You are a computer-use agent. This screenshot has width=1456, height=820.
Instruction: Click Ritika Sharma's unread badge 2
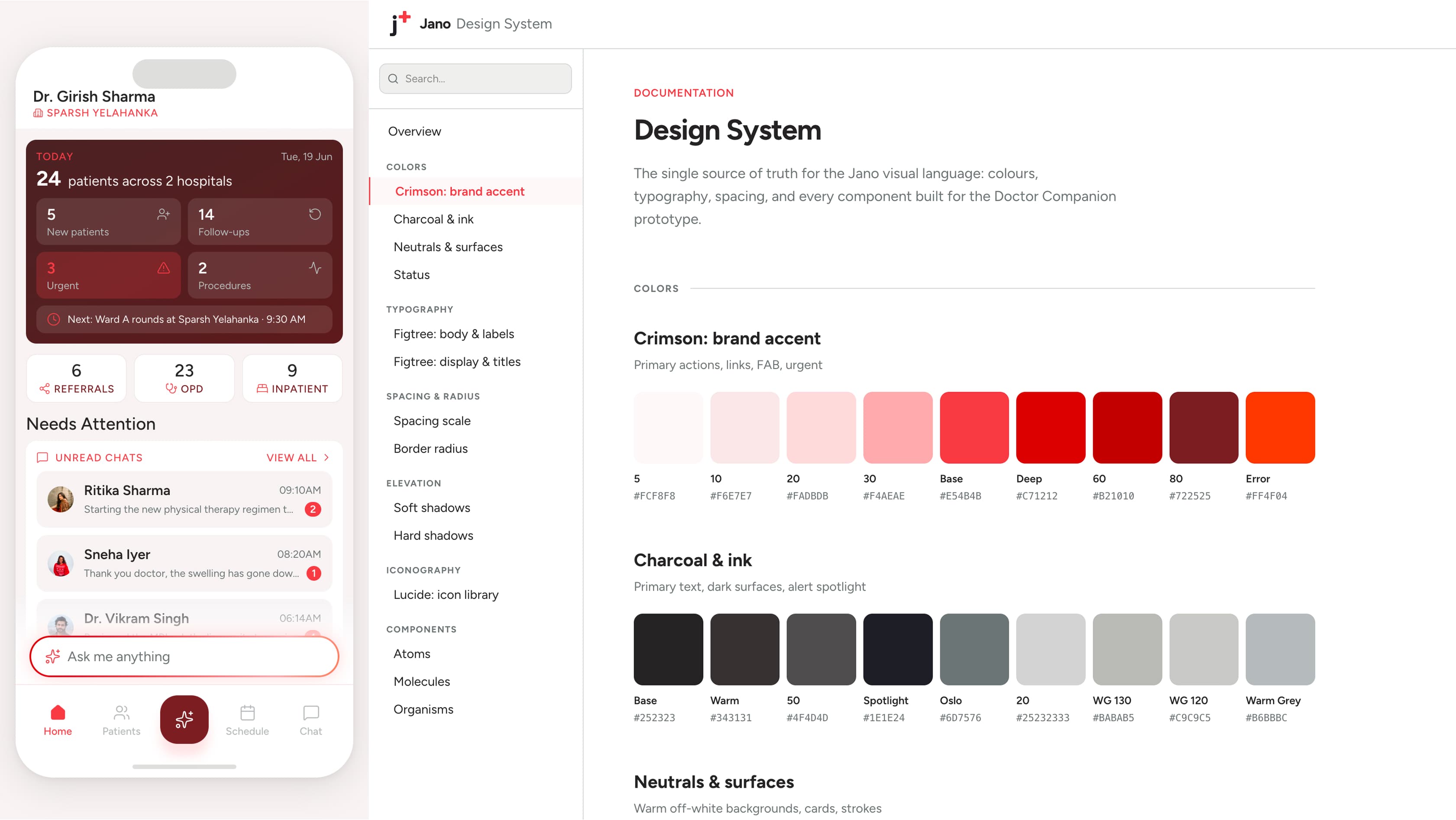point(313,509)
